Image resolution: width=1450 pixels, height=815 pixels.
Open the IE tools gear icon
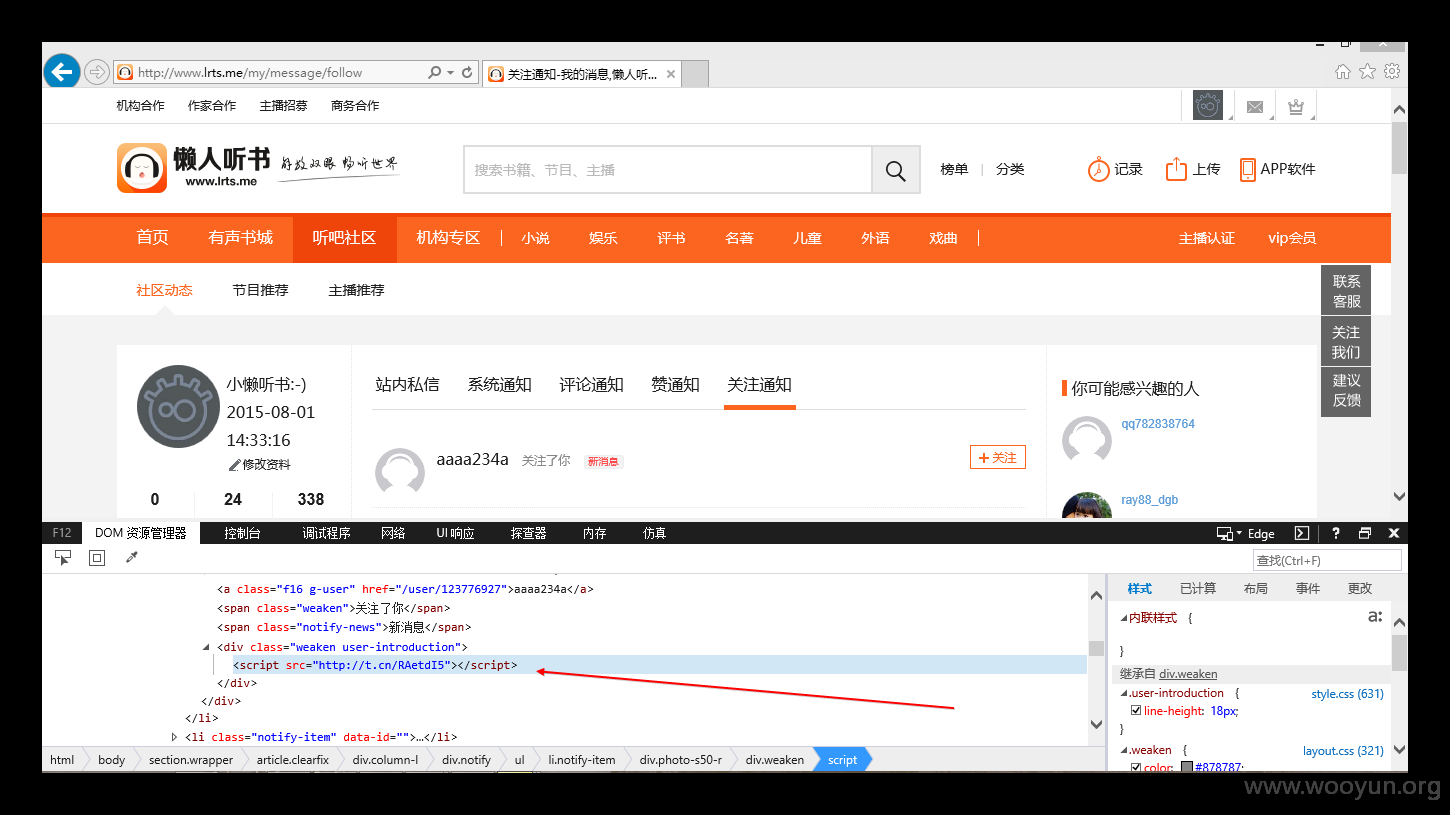1391,71
